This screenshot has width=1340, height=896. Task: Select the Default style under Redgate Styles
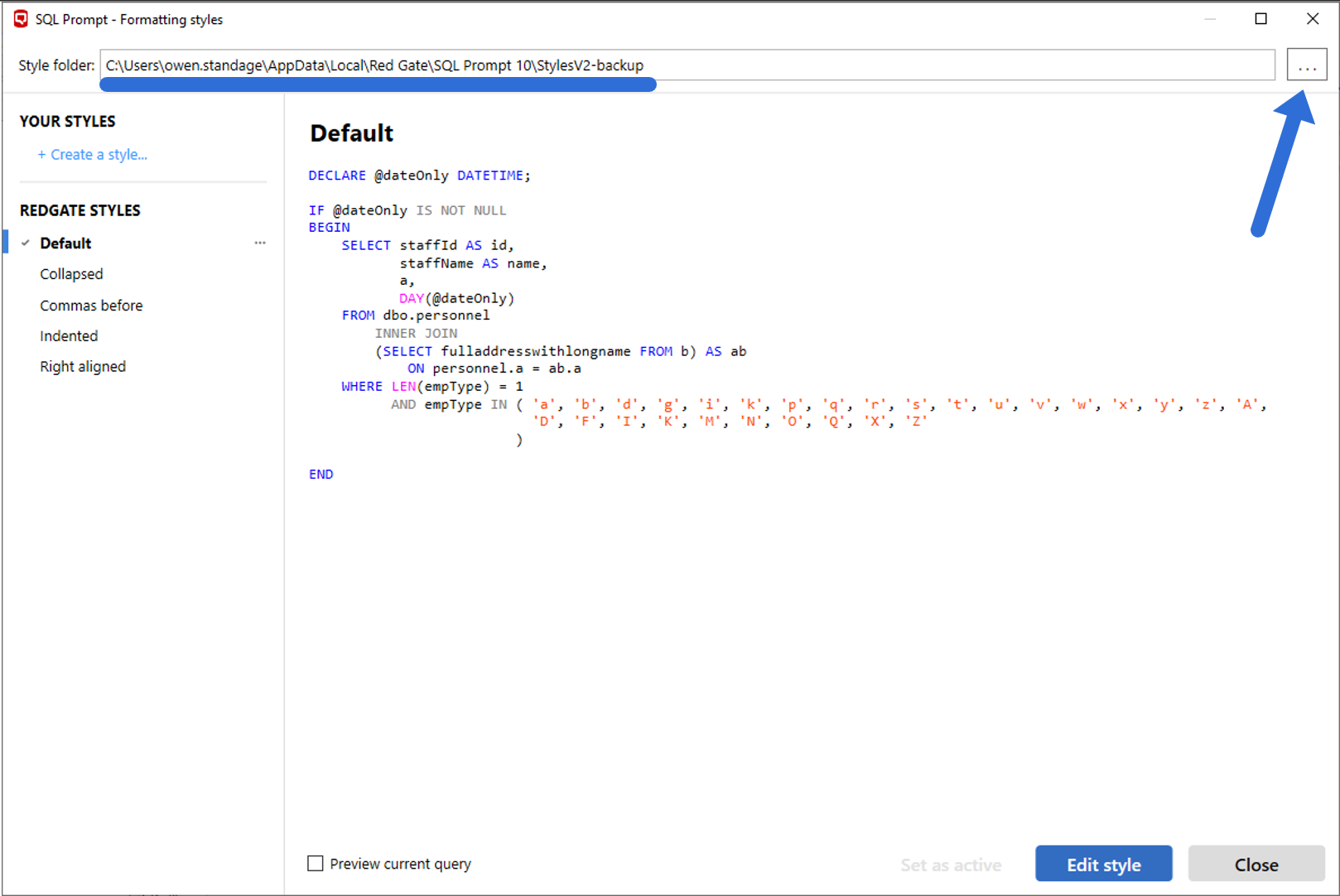pos(65,242)
